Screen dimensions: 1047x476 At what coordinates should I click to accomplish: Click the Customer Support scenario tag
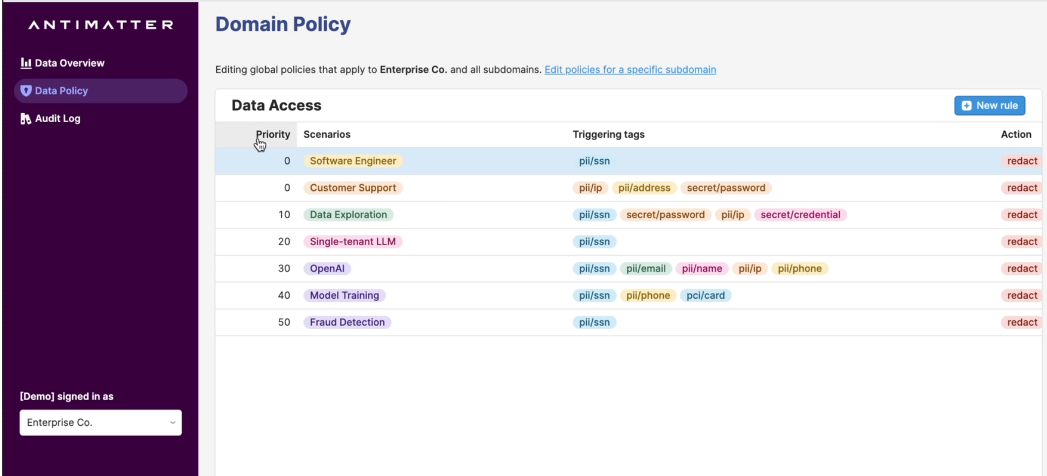(x=353, y=188)
